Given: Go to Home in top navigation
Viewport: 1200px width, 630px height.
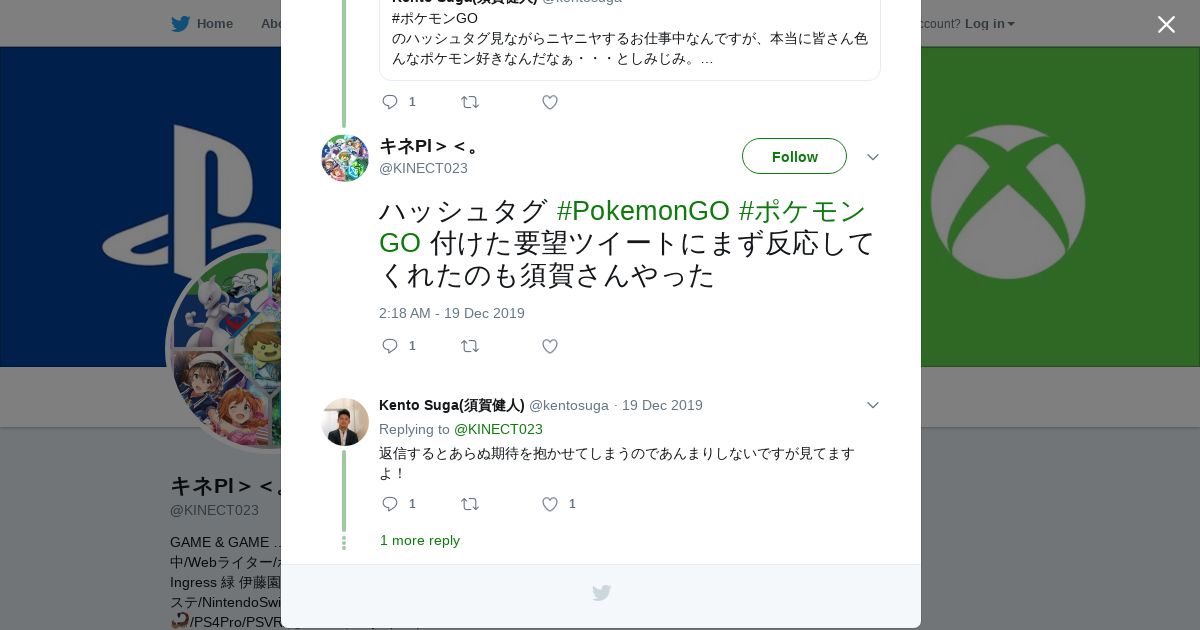Looking at the screenshot, I should pos(214,24).
